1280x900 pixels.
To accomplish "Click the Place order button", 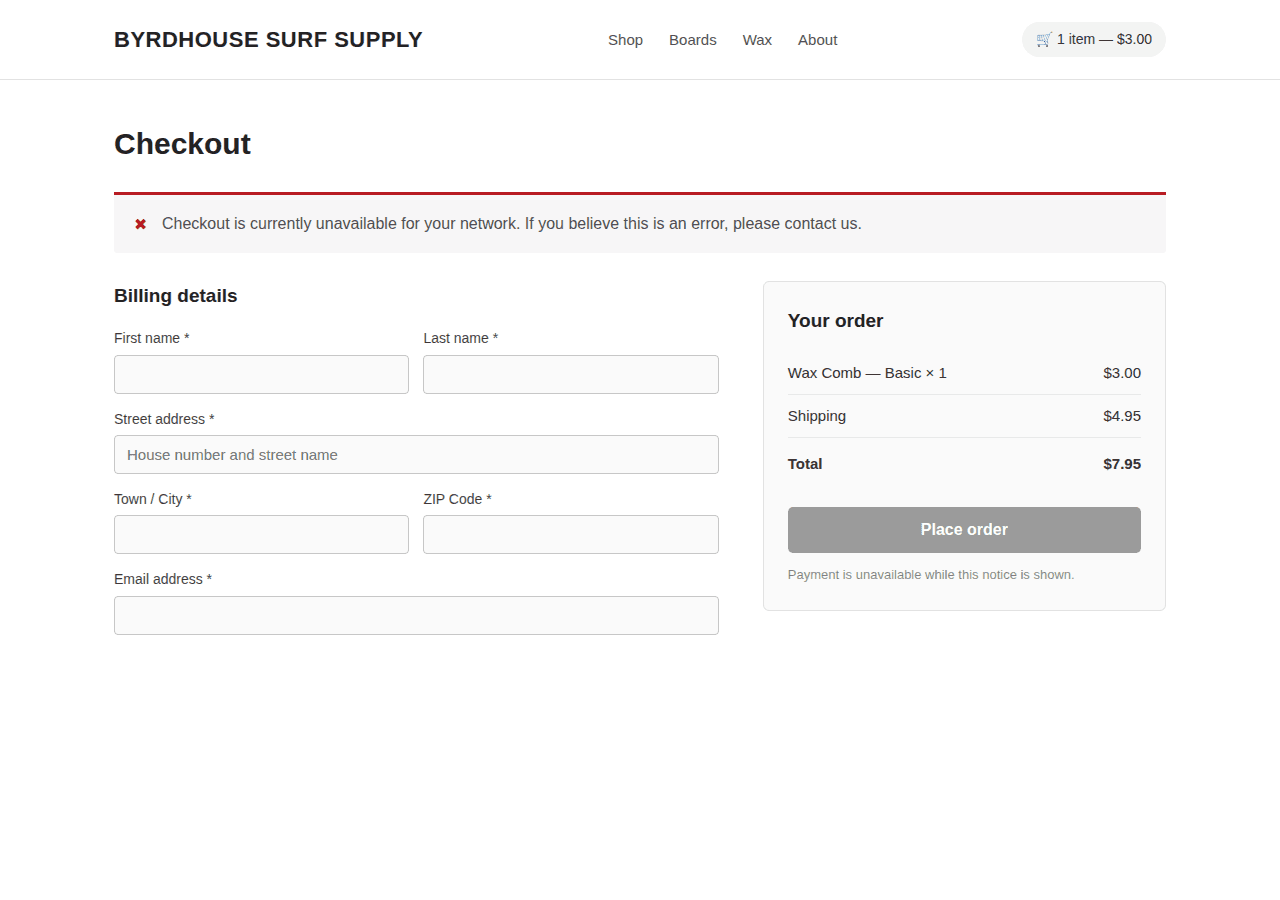I will tap(964, 530).
